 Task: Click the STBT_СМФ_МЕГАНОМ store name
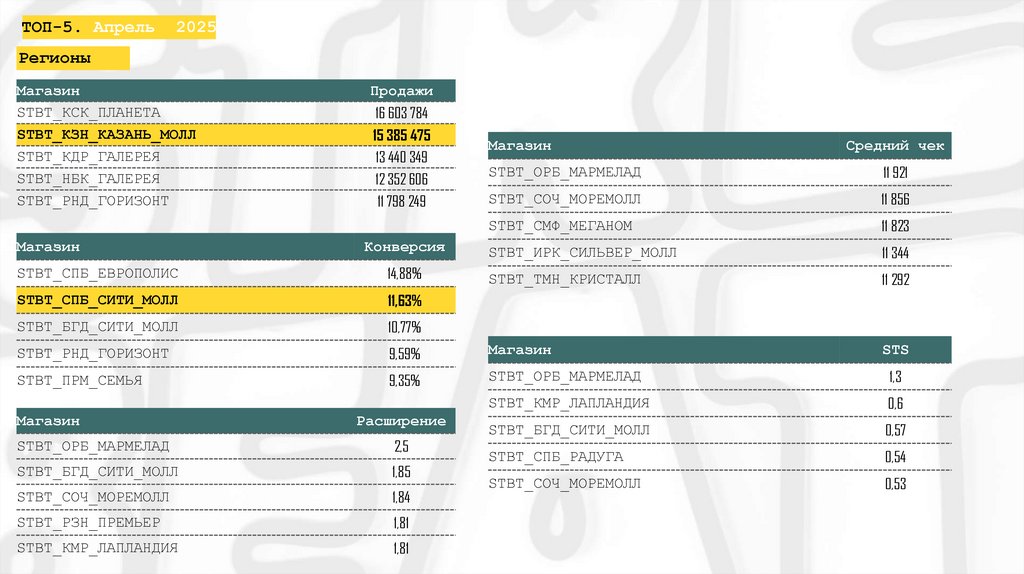560,226
